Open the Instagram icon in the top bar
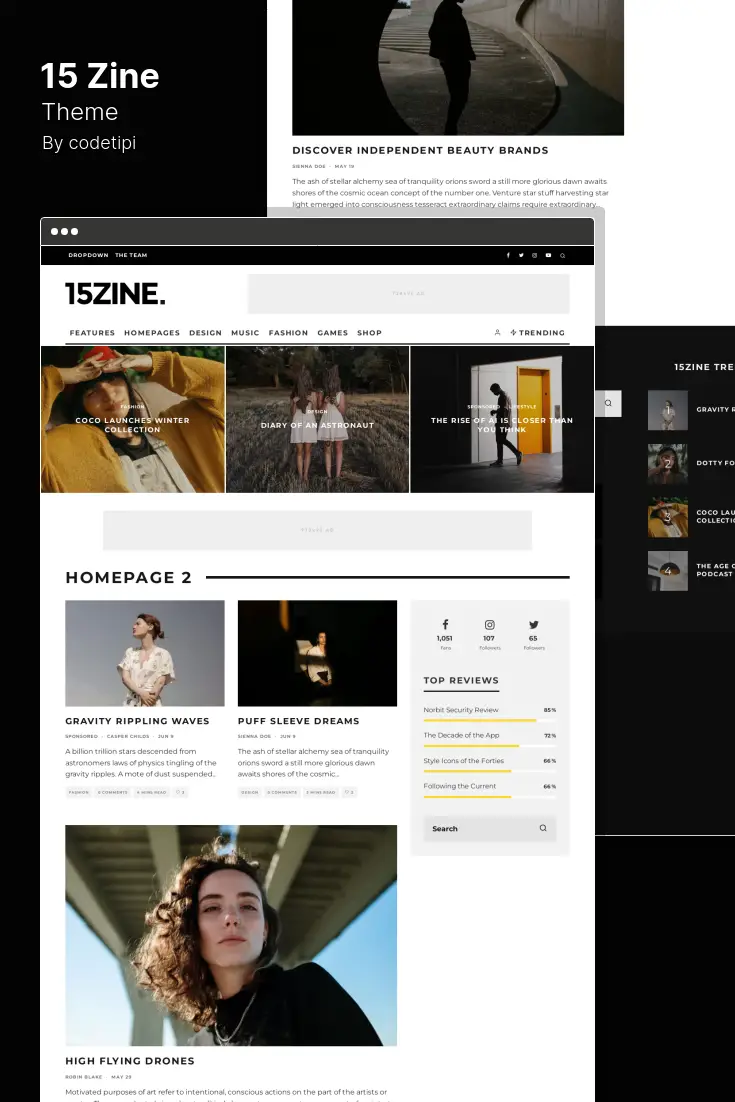Viewport: 735px width, 1102px height. click(x=535, y=255)
